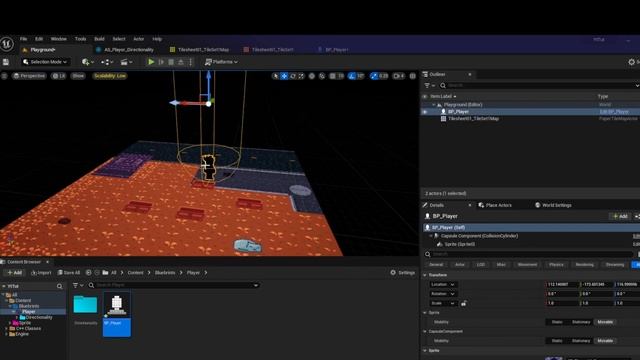Screen dimensions: 640x360
Task: Stop the play session
Action: pyautogui.click(x=171, y=62)
